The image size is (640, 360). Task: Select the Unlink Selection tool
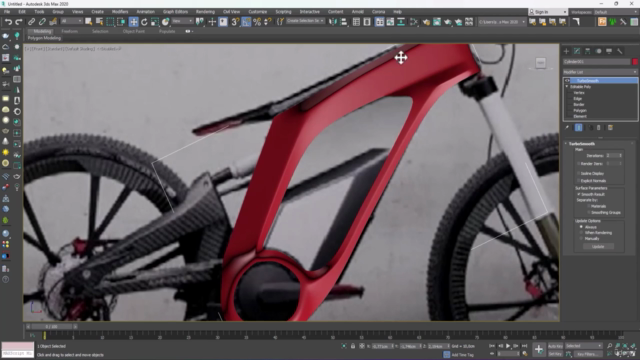42,22
